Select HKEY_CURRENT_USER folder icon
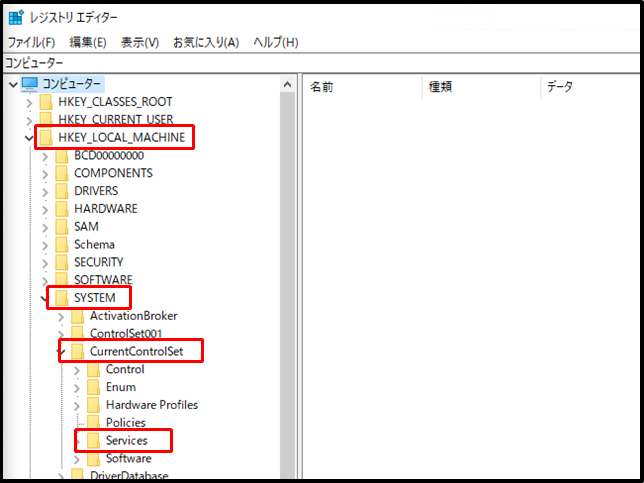Image resolution: width=644 pixels, height=483 pixels. [x=46, y=119]
